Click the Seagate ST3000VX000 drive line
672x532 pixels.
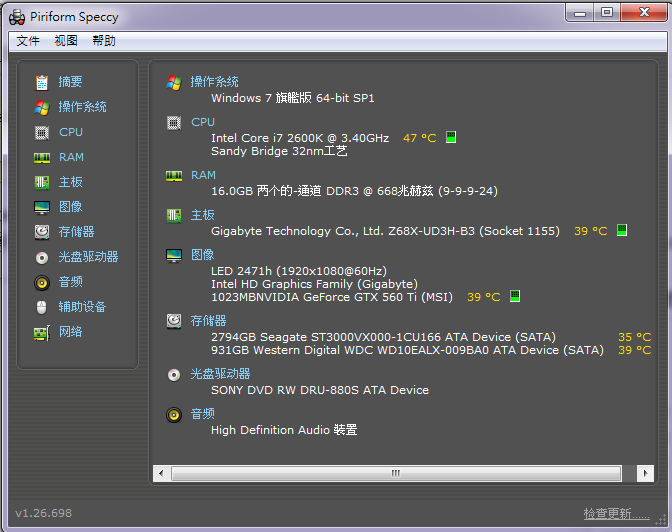[384, 337]
